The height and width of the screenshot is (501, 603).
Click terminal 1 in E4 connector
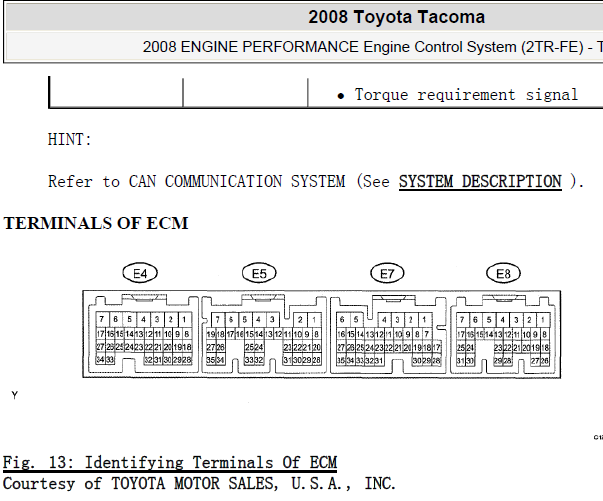[185, 319]
